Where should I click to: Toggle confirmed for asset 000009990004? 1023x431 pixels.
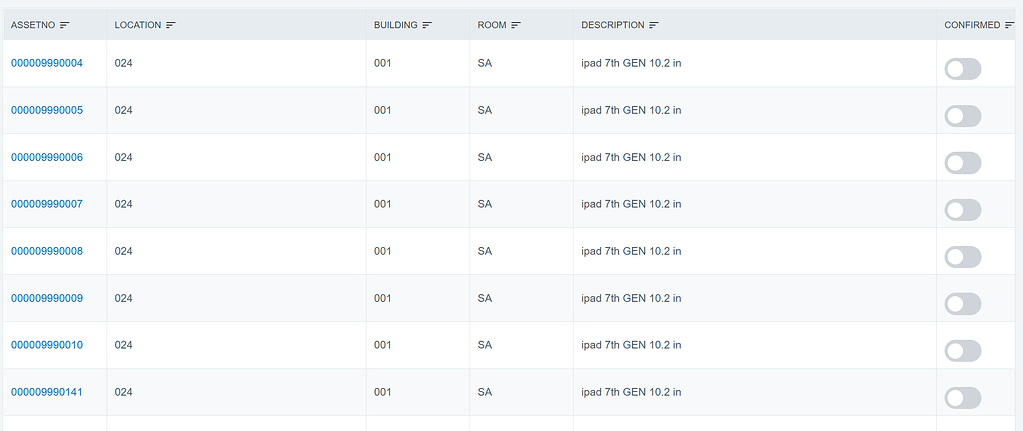coord(963,69)
